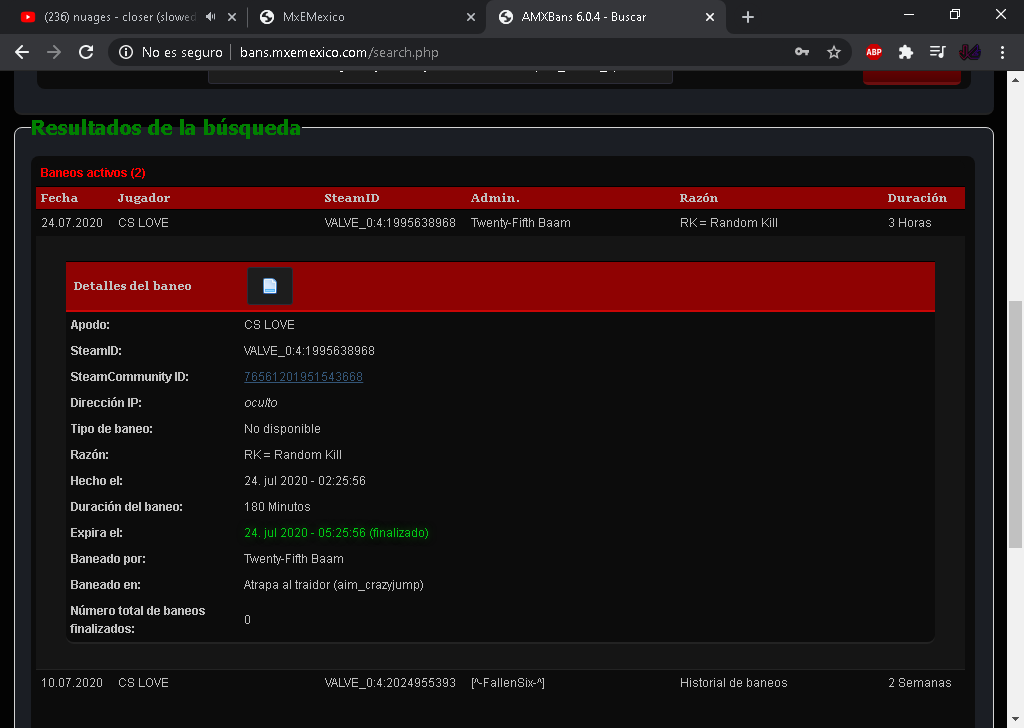1024x728 pixels.
Task: Click the hidden IP value 'oculto'
Action: [x=261, y=403]
